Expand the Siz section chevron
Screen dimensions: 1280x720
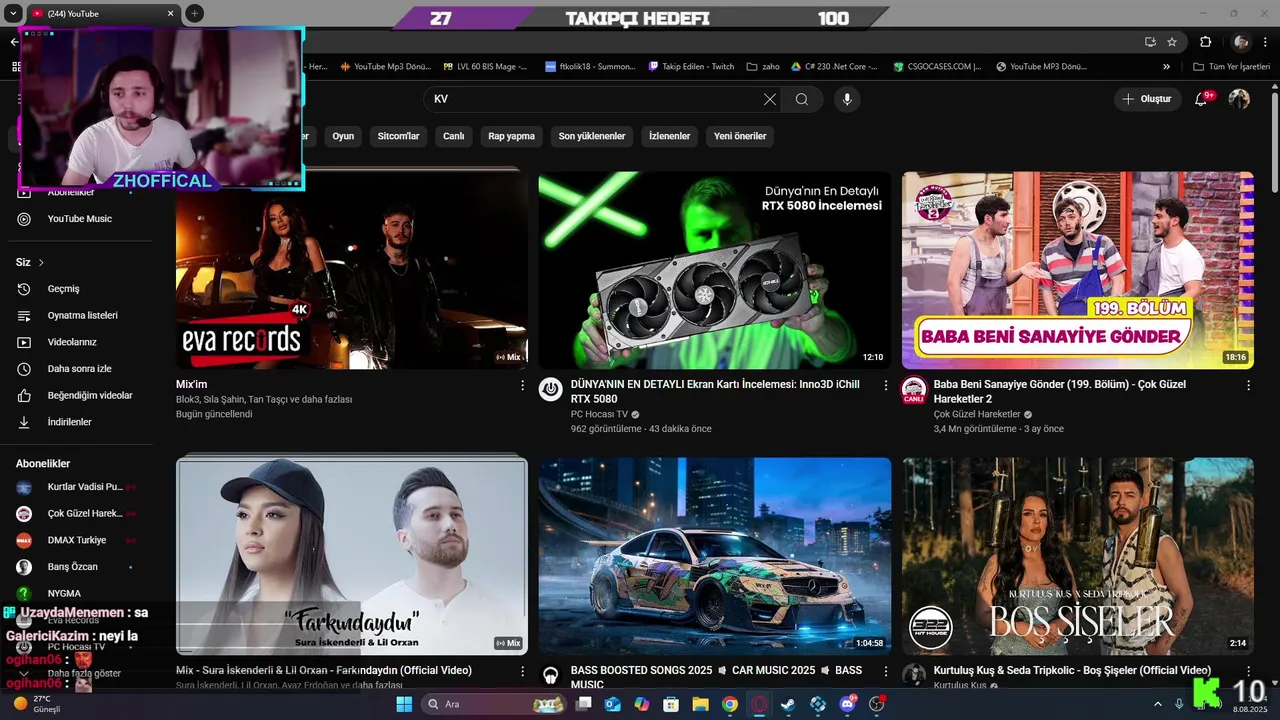pyautogui.click(x=41, y=262)
